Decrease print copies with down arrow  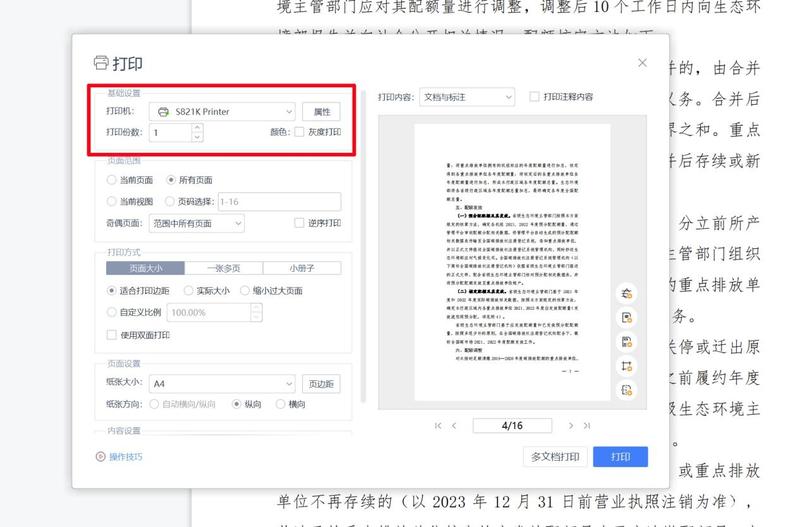coord(197,137)
